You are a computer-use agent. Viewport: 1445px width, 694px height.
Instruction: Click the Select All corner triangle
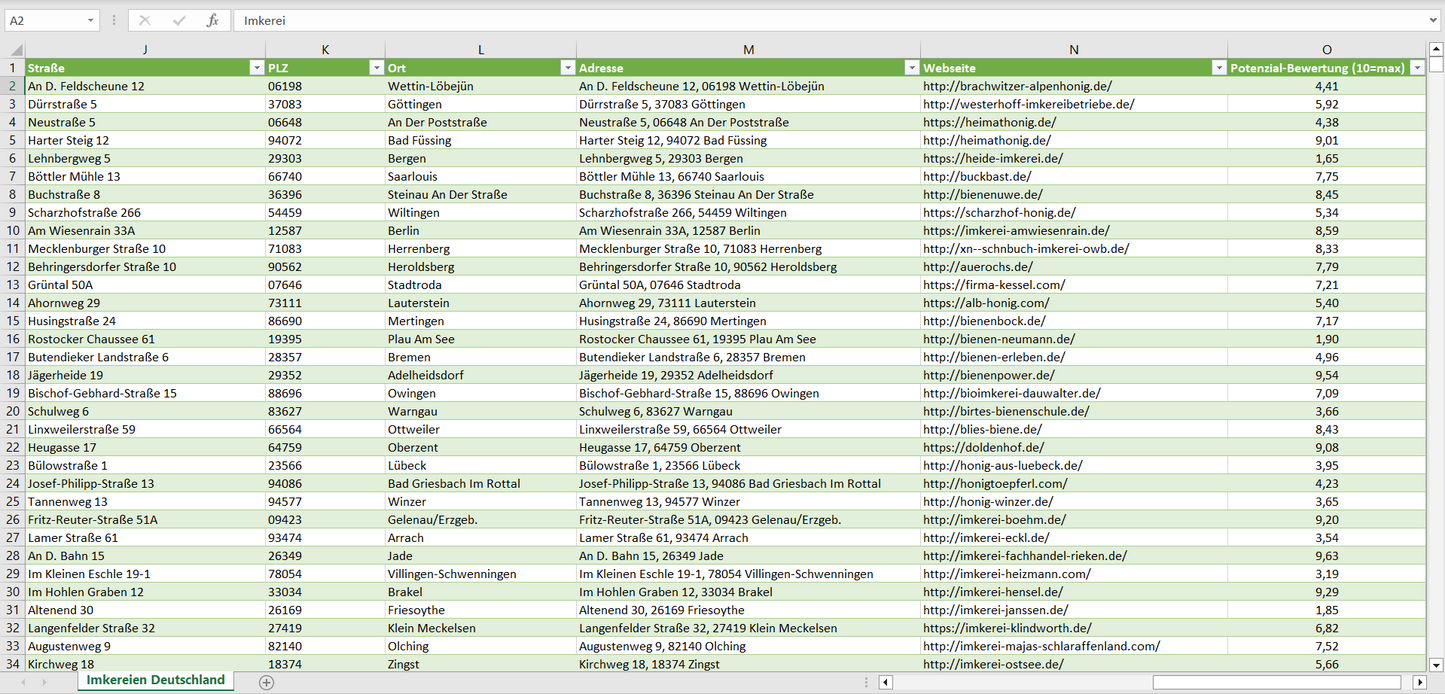(13, 50)
